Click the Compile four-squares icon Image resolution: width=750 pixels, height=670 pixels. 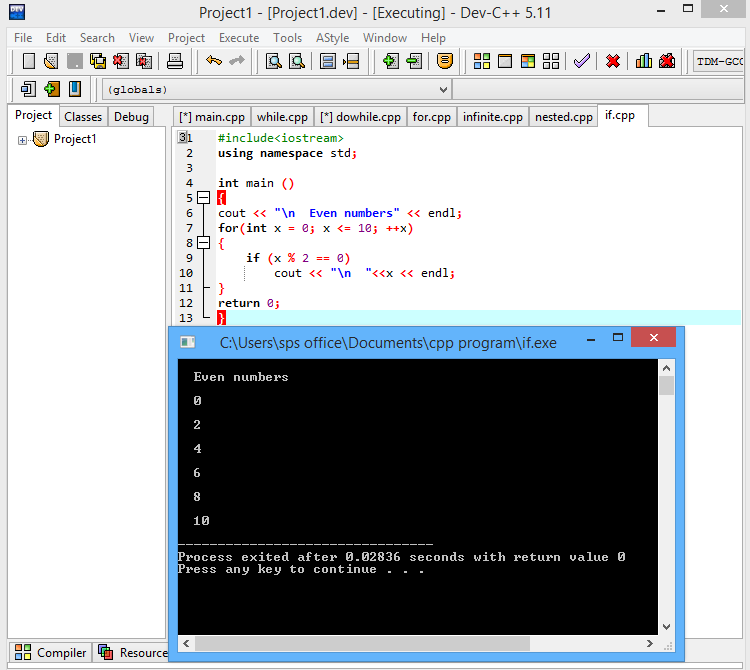(482, 61)
